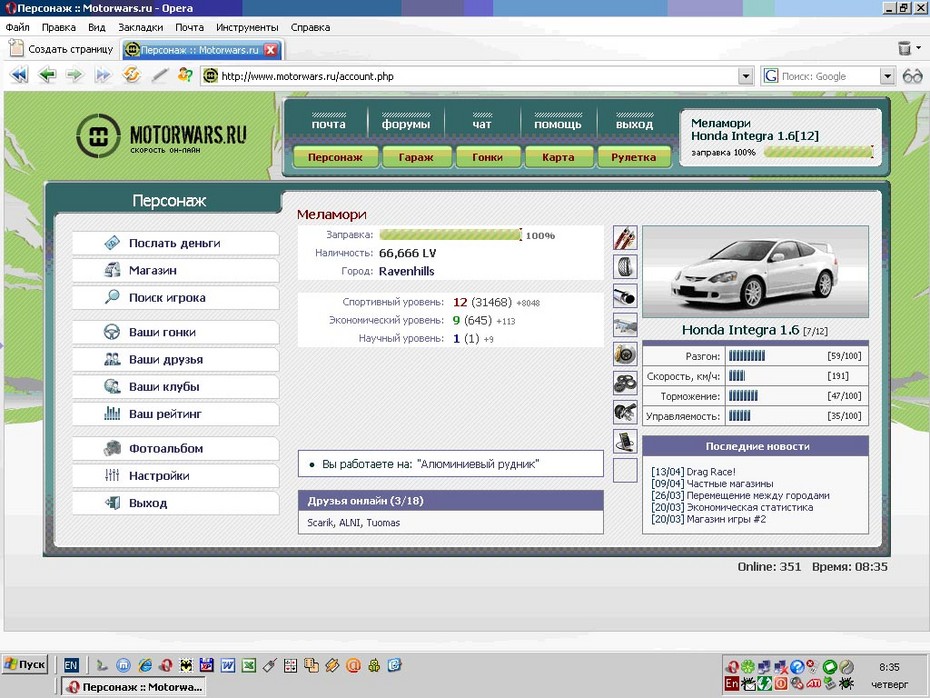Open the closed tabs trash can icon
930x698 pixels.
click(904, 48)
